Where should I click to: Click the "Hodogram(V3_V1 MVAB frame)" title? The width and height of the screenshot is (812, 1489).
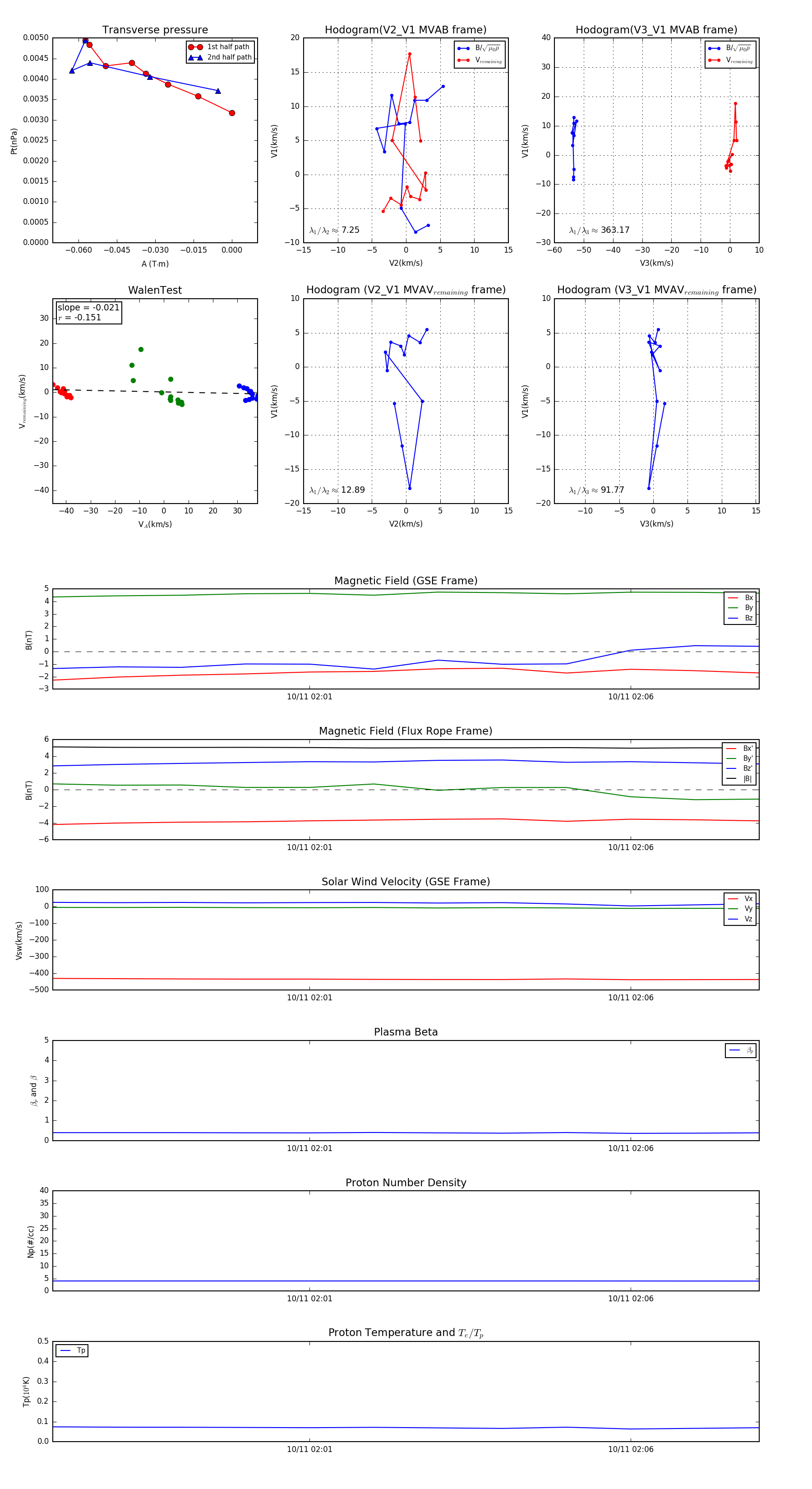[x=656, y=30]
